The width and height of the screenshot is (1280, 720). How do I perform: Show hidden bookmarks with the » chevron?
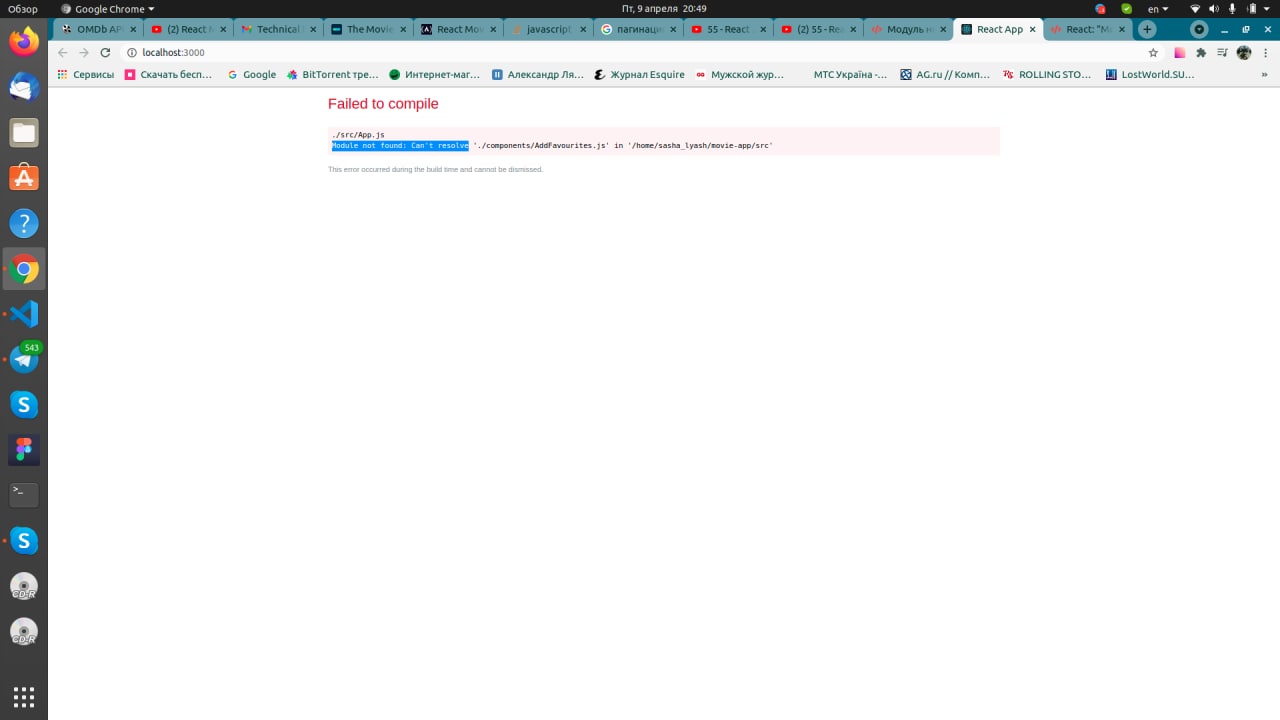coord(1264,74)
